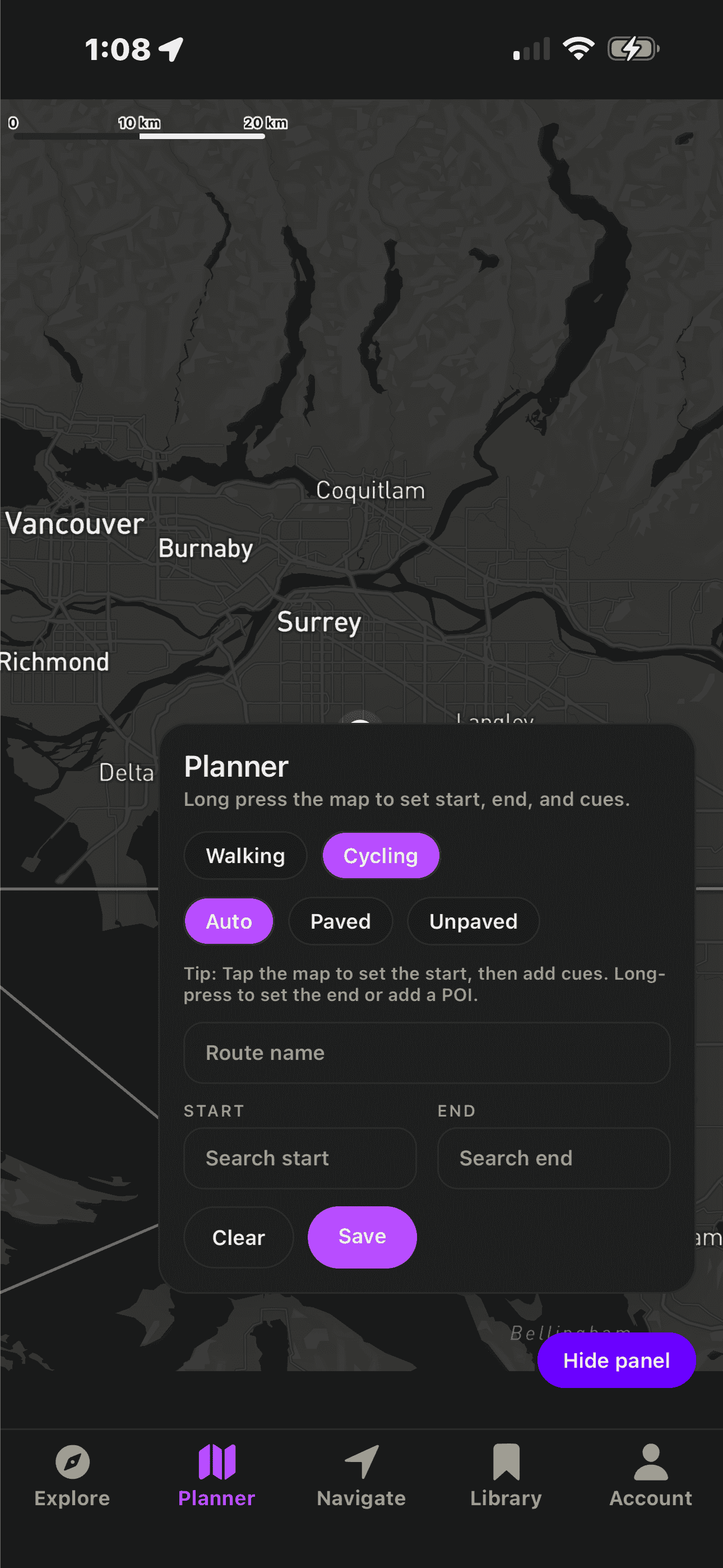
Task: Click the Wi-Fi status icon
Action: pyautogui.click(x=578, y=49)
